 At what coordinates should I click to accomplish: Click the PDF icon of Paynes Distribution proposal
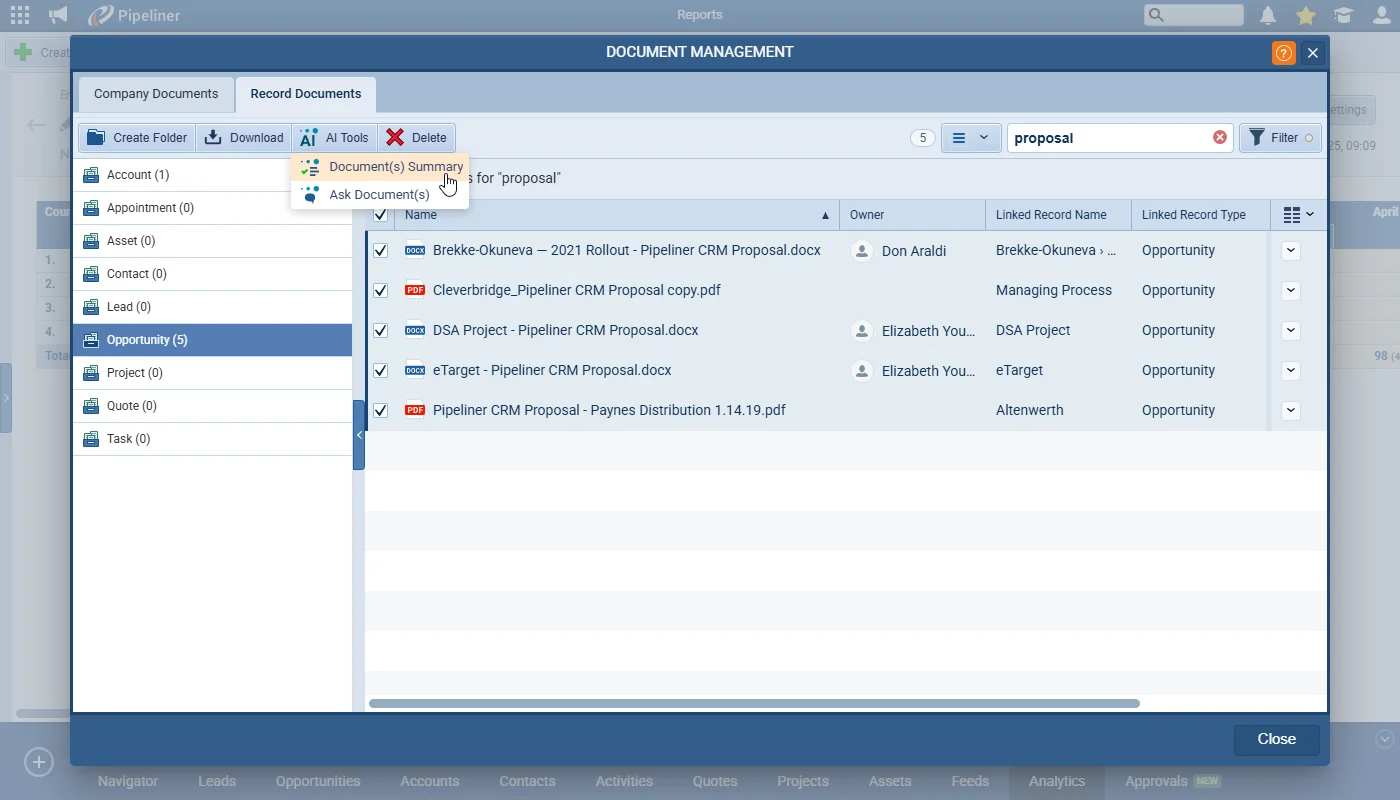coord(415,410)
